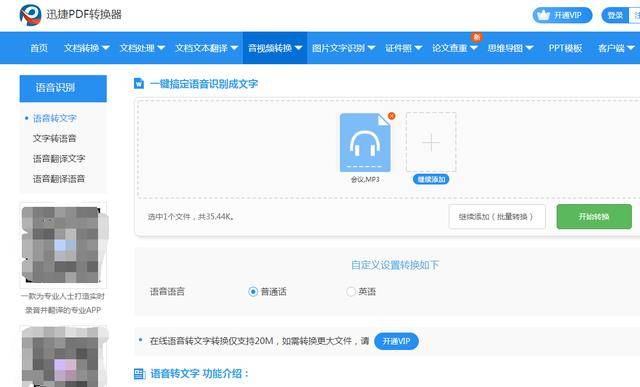Click the small blue 继续添加 button

pos(431,179)
